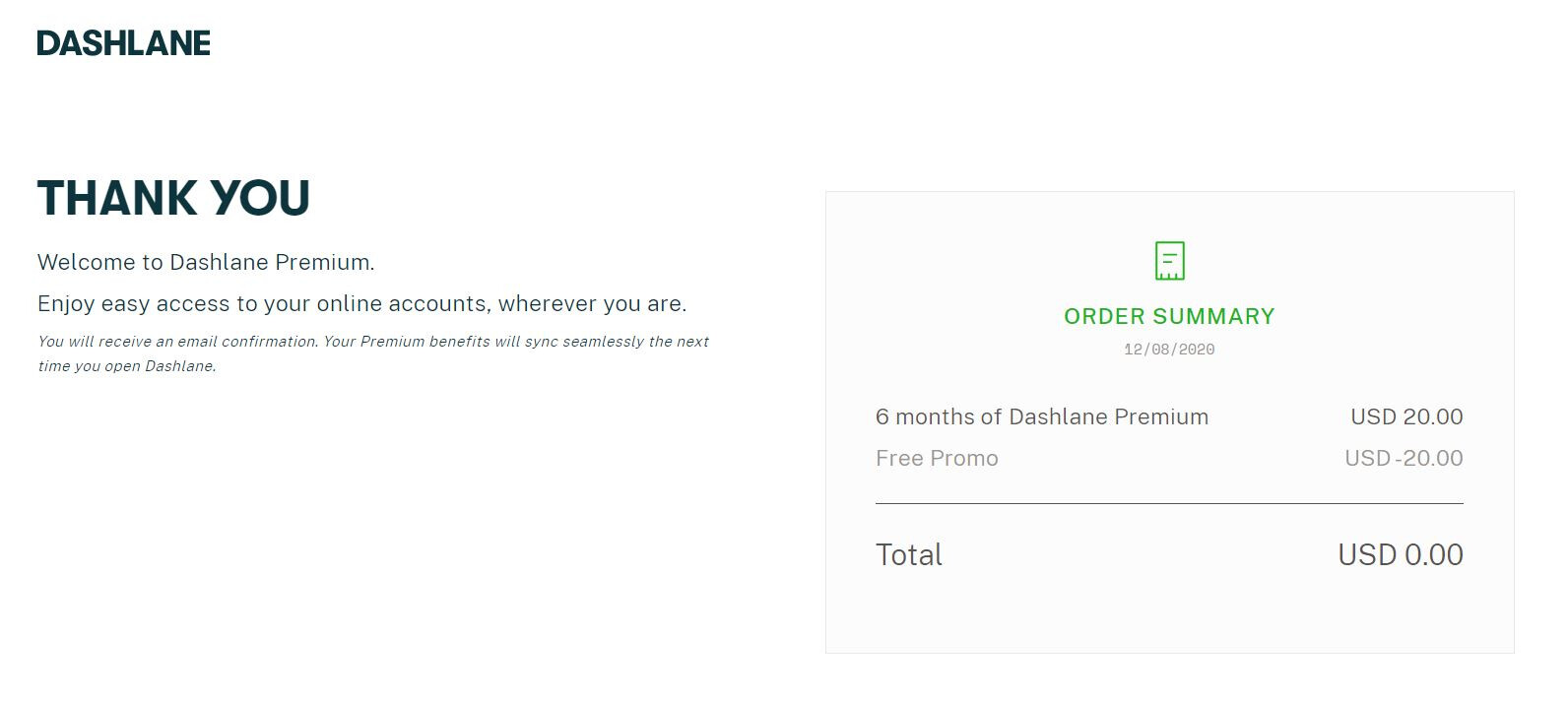The image size is (1568, 703).
Task: Select the 6 months of Dashlane Premium item
Action: pyautogui.click(x=1041, y=417)
